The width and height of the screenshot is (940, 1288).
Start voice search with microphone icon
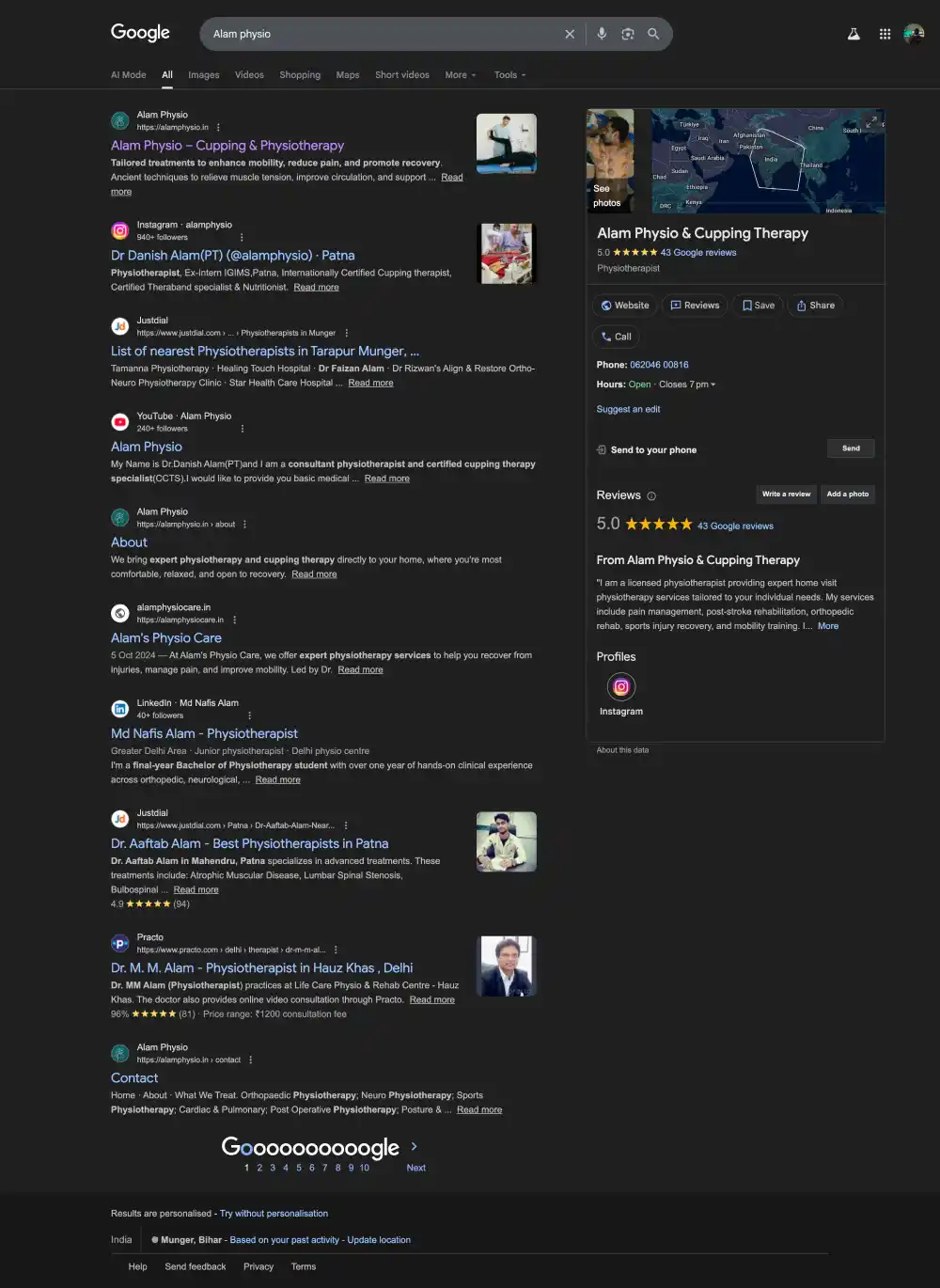pos(602,34)
